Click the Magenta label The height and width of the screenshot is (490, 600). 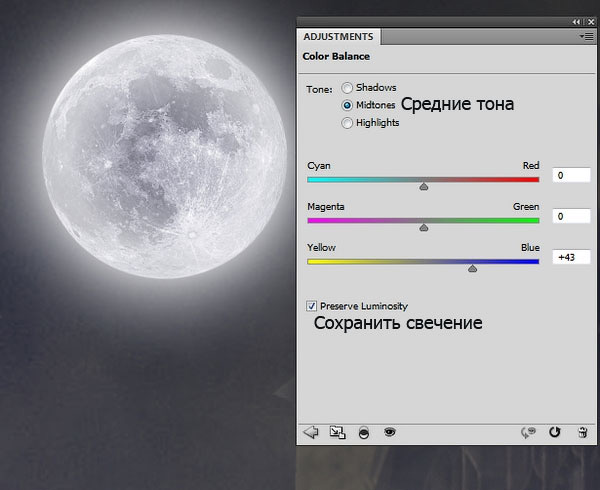point(326,207)
